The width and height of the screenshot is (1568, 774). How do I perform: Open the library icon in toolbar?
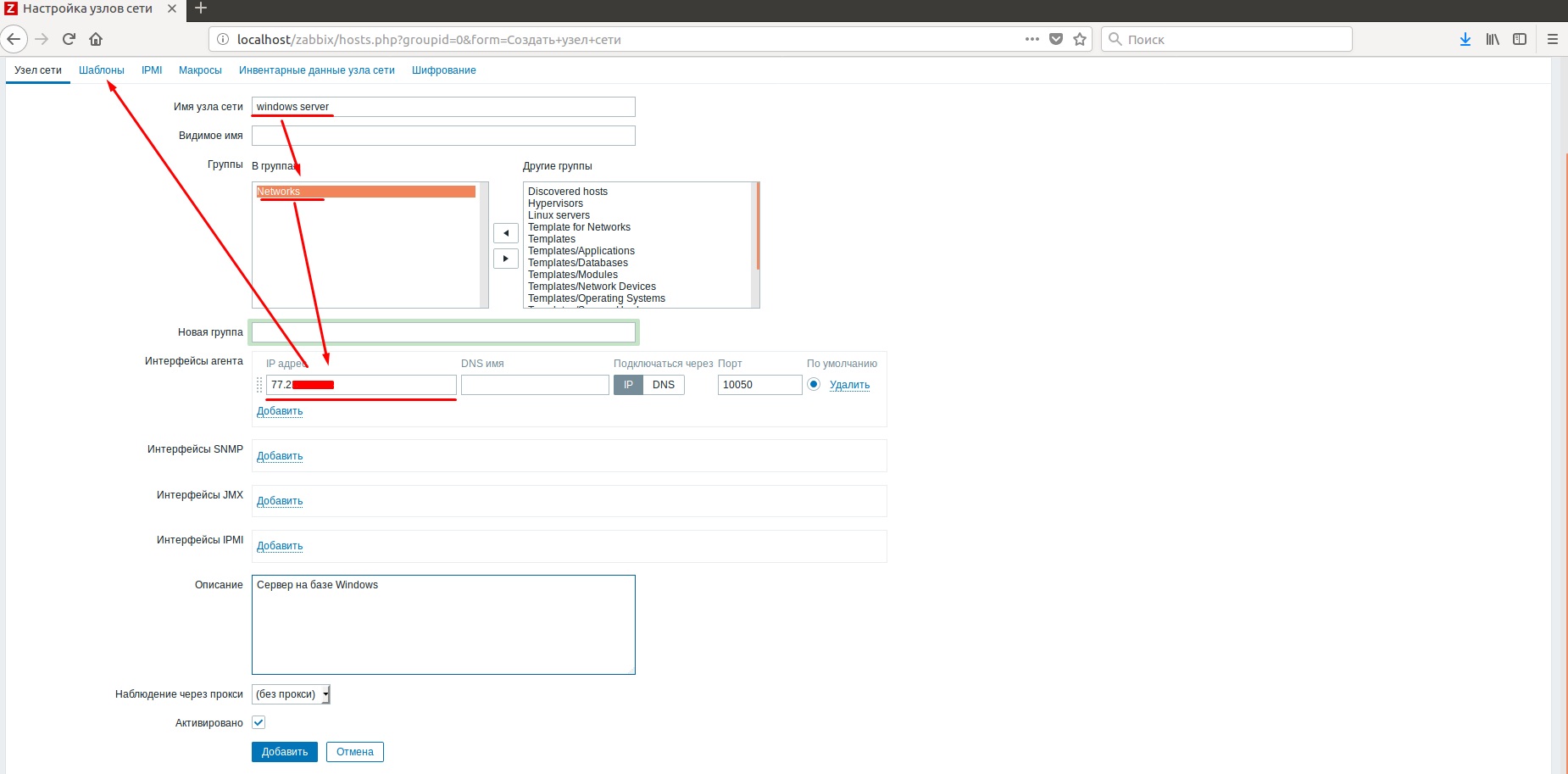[1493, 39]
